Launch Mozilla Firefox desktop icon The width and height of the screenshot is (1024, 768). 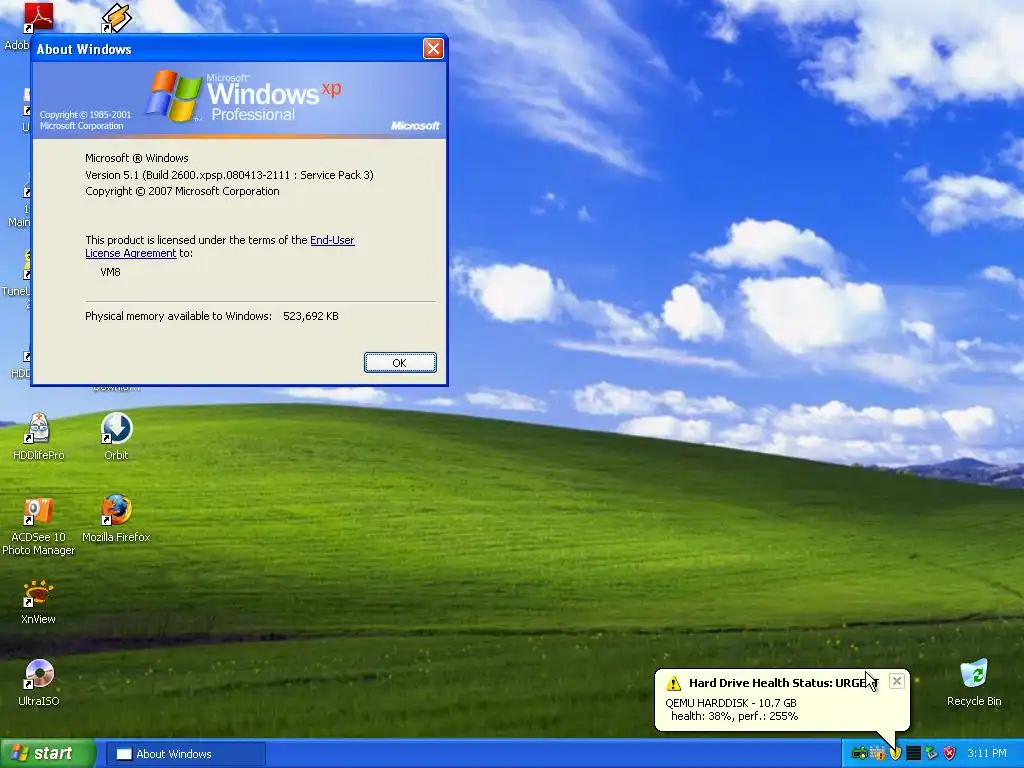(x=116, y=519)
